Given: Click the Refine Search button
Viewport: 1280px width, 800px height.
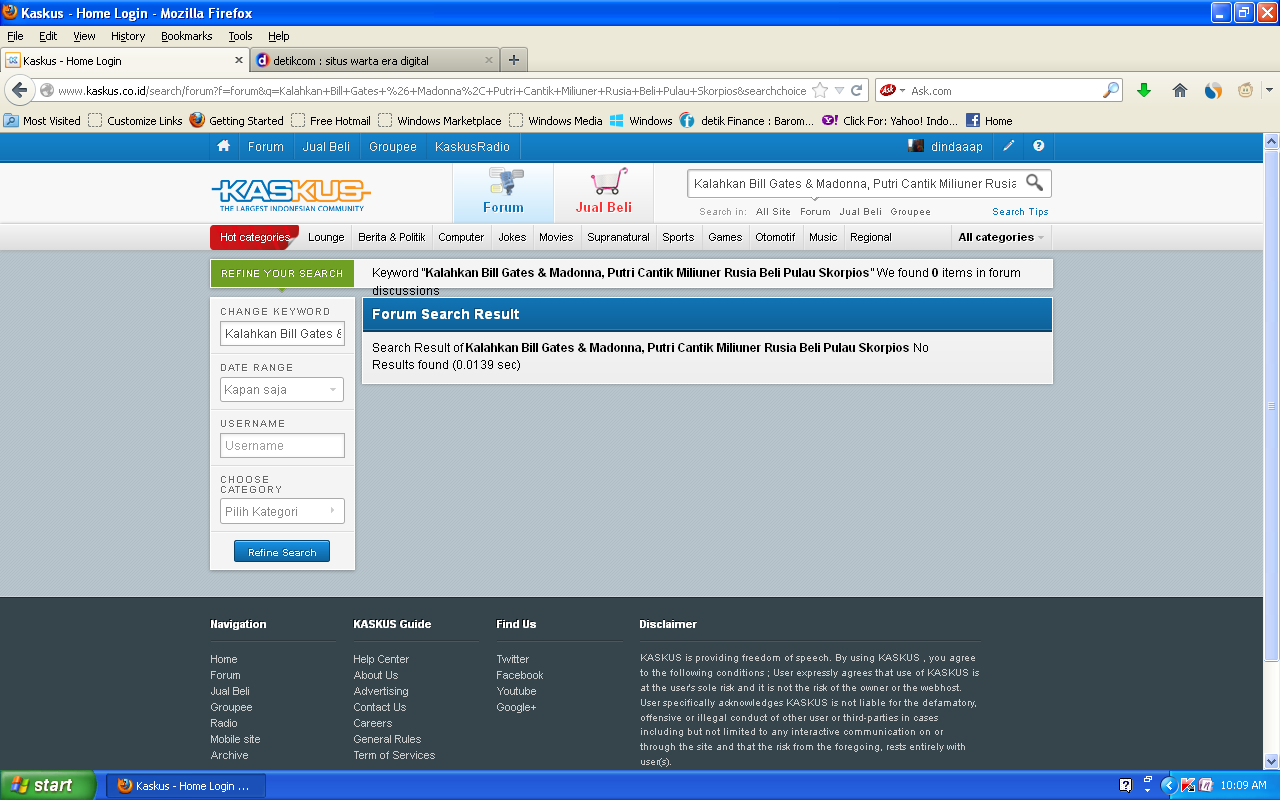Looking at the screenshot, I should 282,552.
